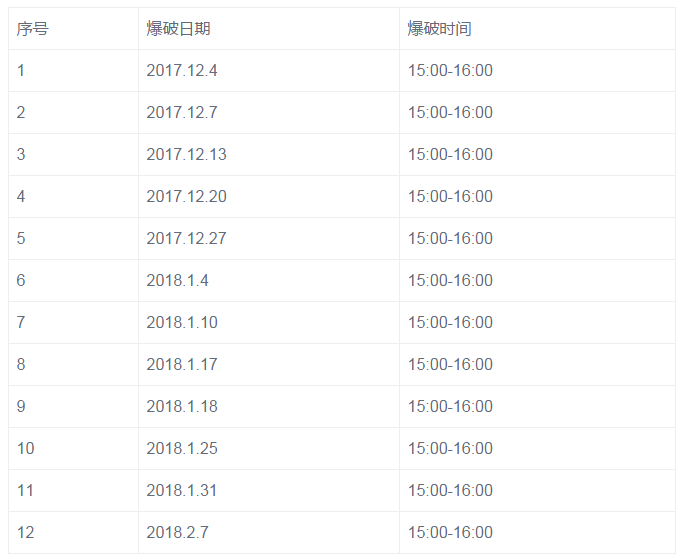Click the date 2018.1.4

[177, 281]
